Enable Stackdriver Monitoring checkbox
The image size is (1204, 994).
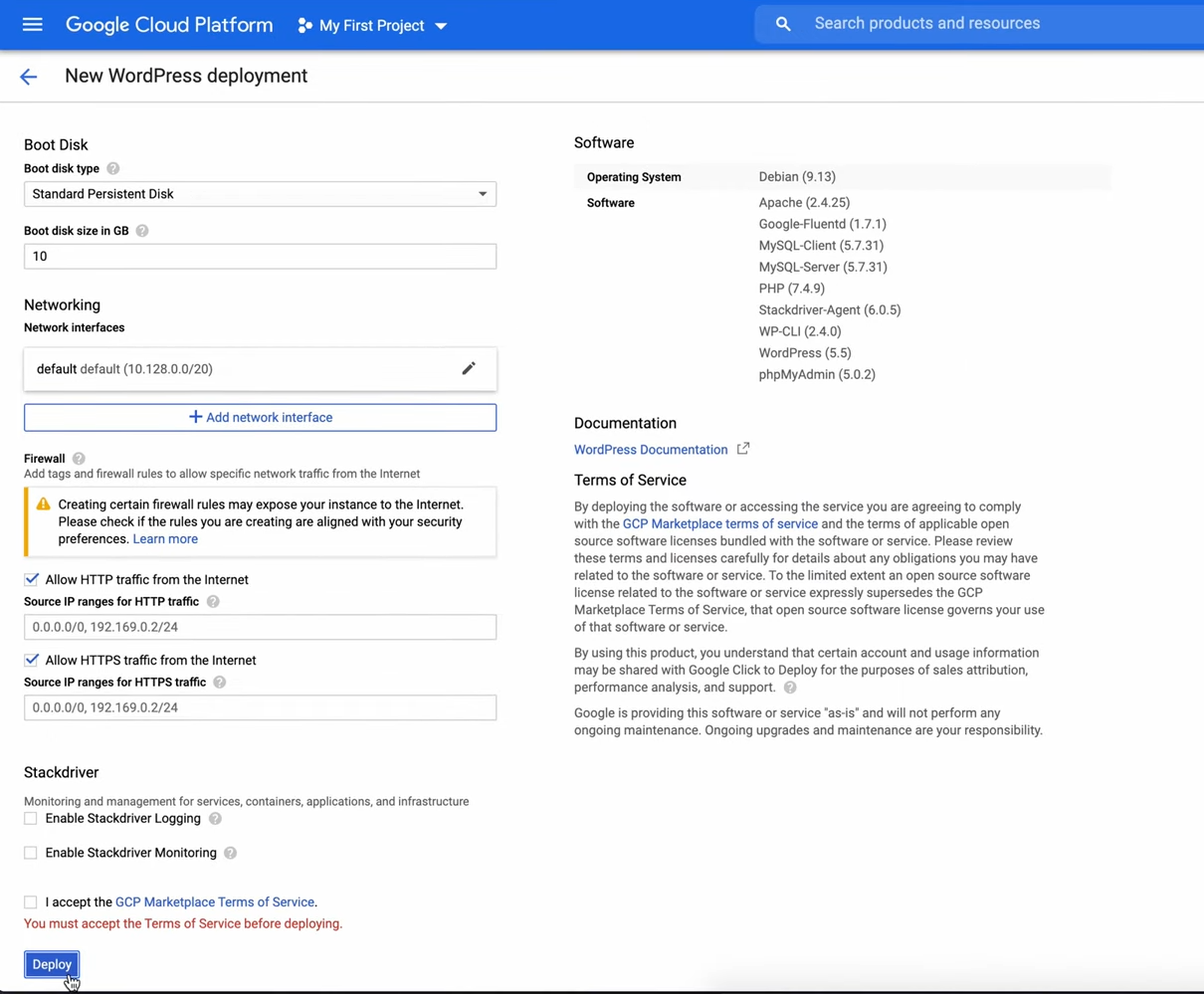click(31, 853)
